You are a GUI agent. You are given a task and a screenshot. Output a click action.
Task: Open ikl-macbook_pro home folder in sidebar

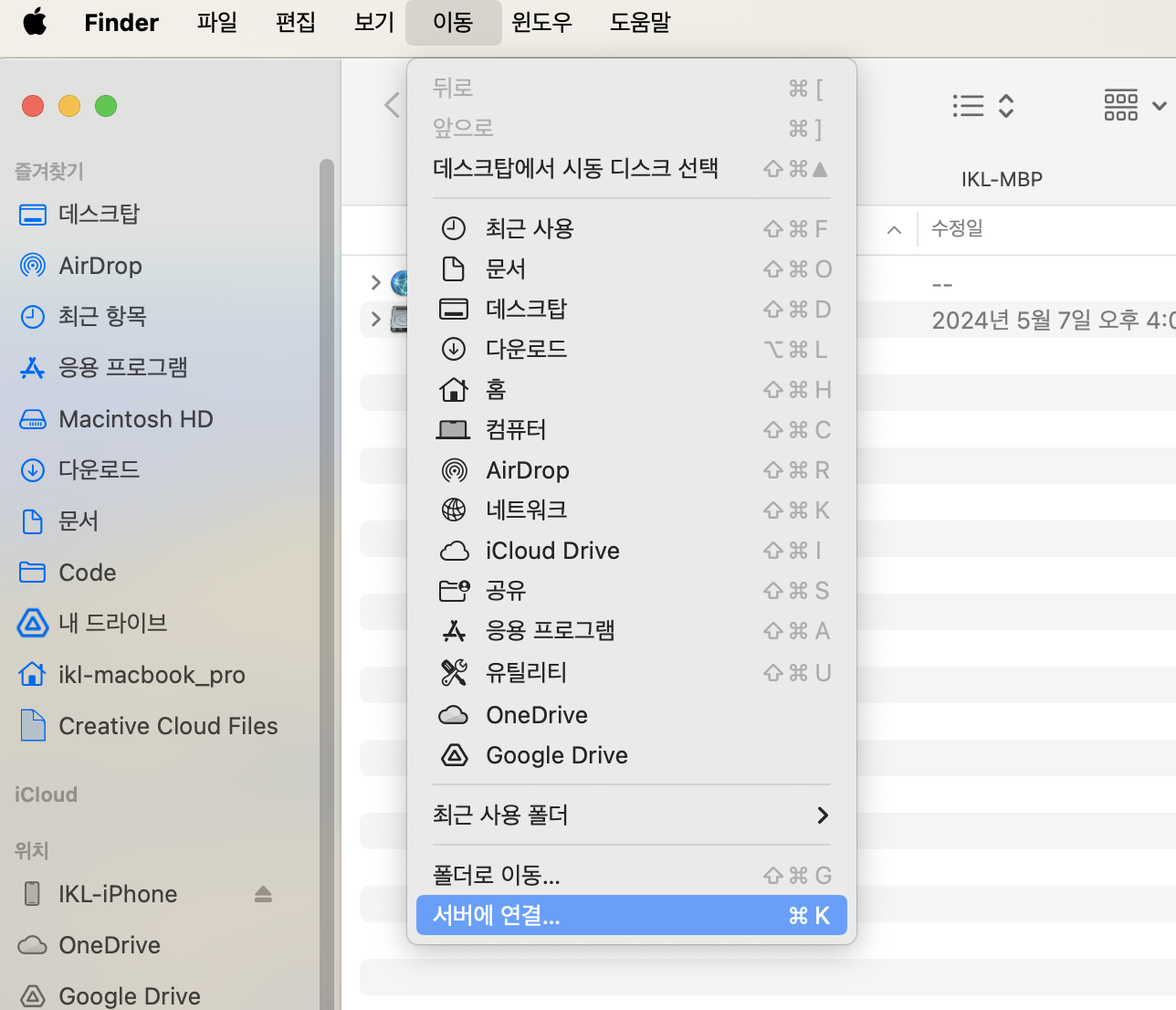152,675
